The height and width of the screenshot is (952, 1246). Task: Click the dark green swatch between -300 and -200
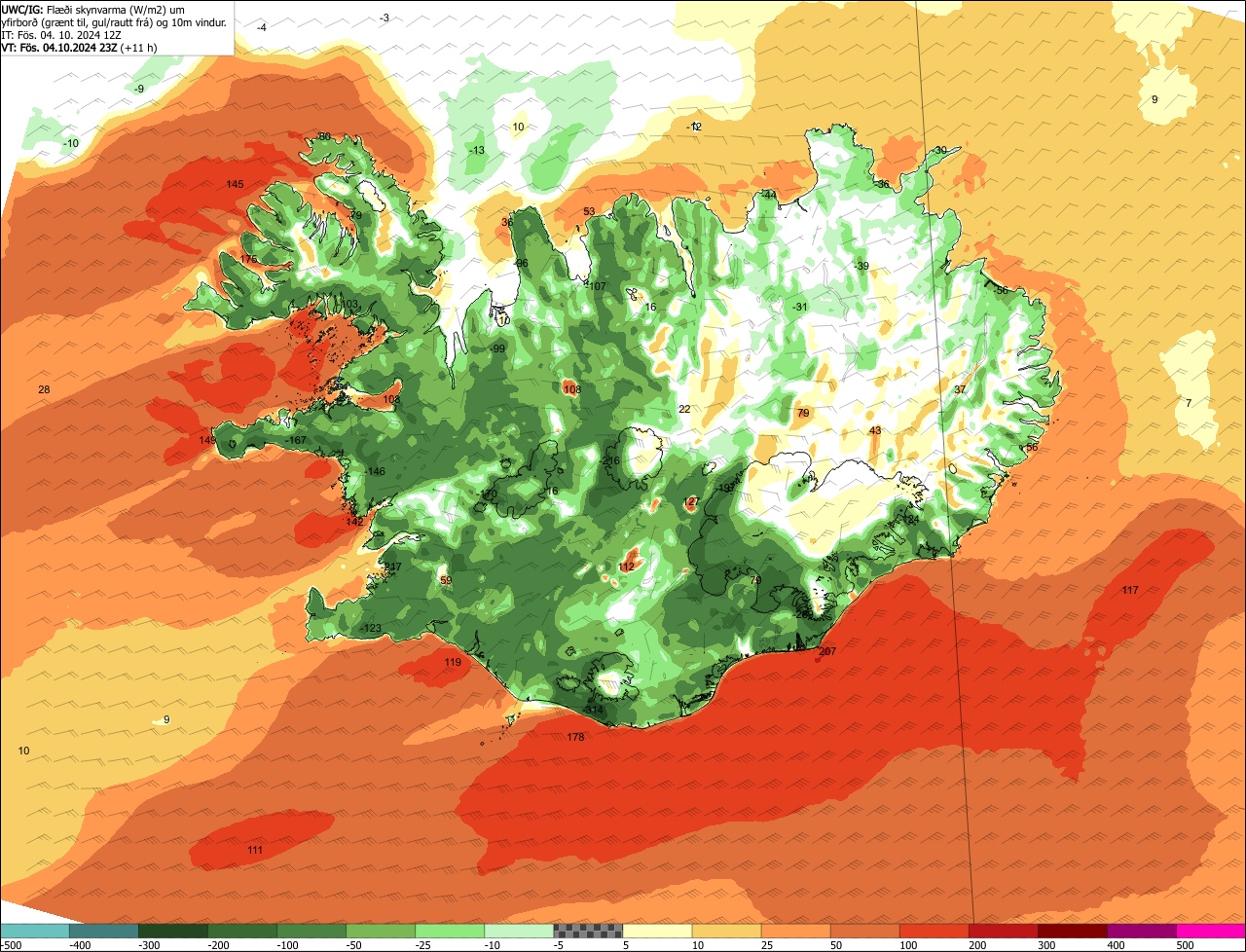click(173, 931)
